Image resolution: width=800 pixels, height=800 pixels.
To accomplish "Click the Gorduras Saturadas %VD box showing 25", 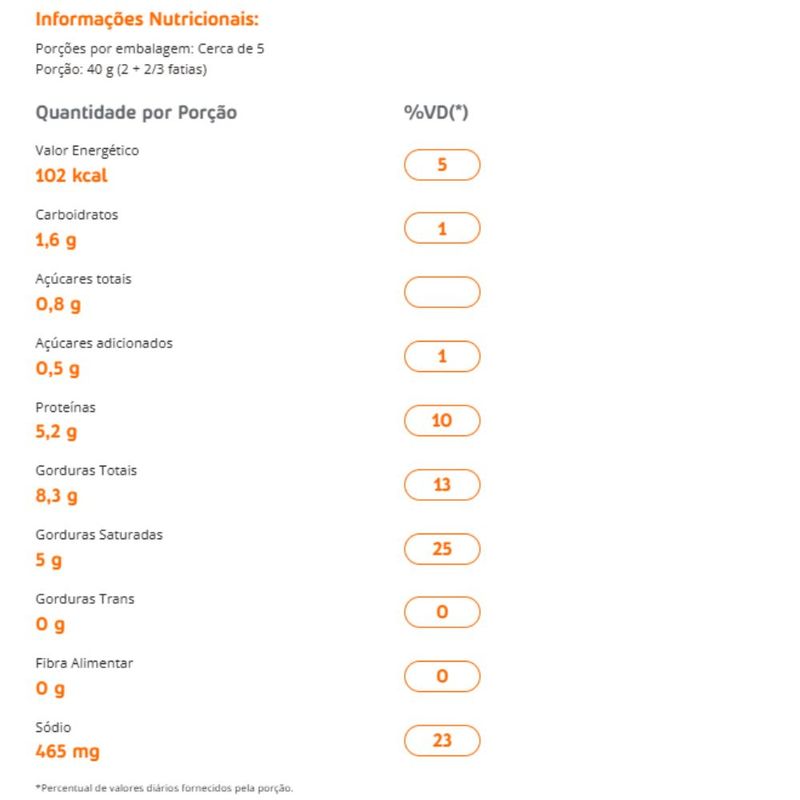I will (442, 549).
